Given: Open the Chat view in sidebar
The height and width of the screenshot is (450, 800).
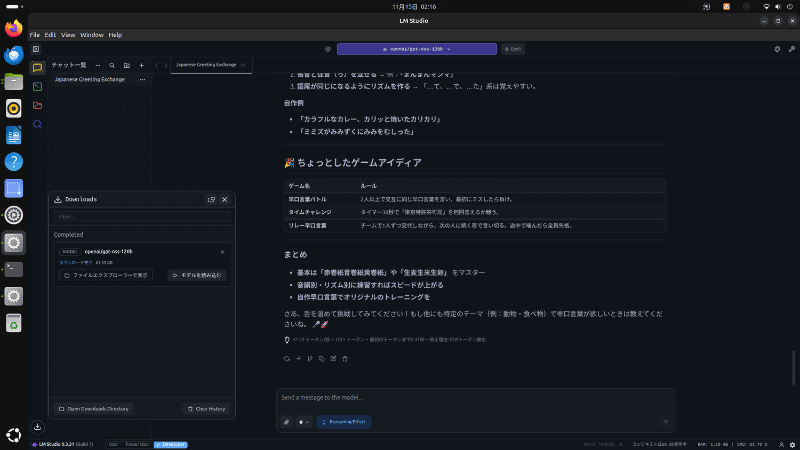Looking at the screenshot, I should coord(37,68).
